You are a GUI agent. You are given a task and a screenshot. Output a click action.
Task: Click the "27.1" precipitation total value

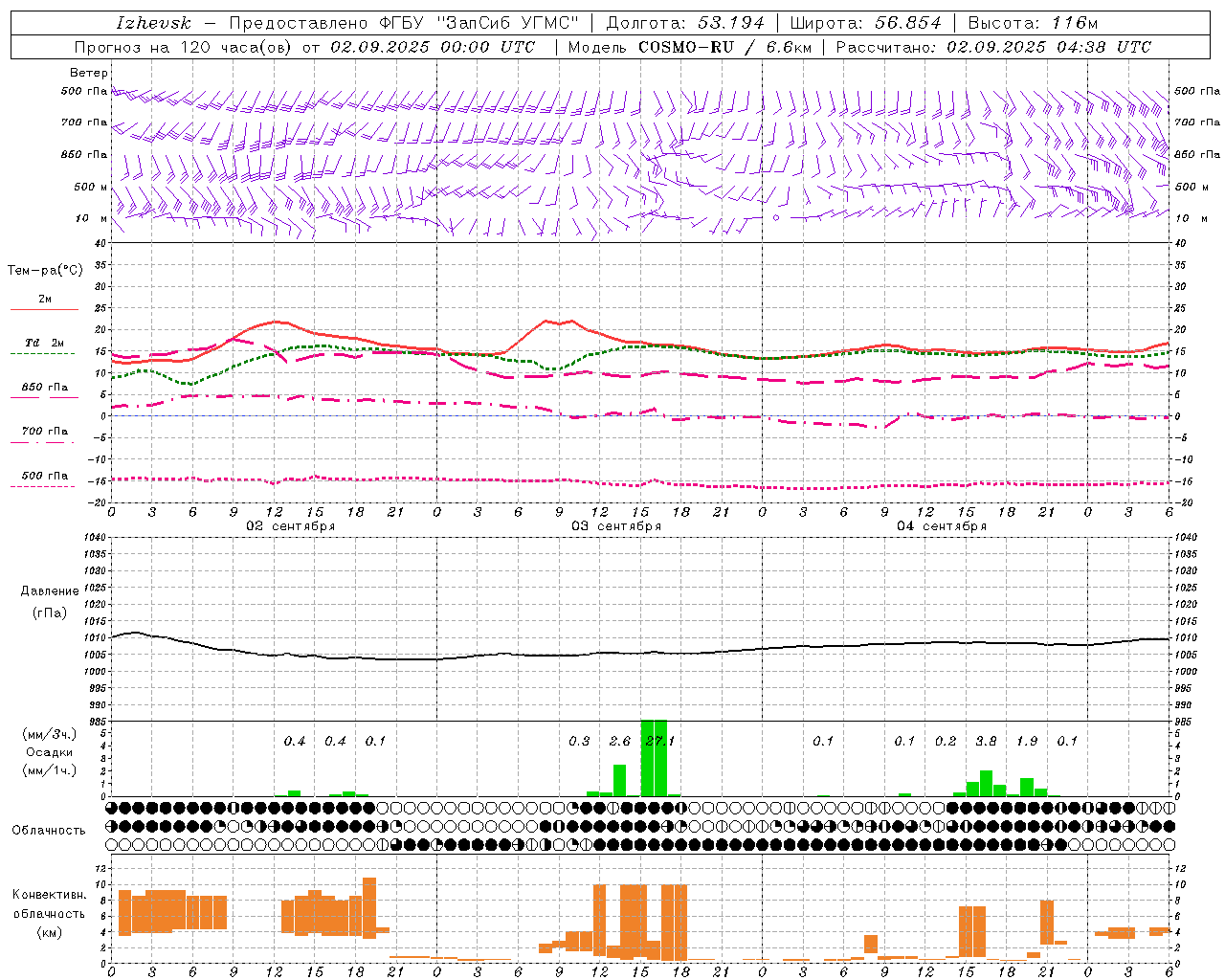tap(659, 742)
